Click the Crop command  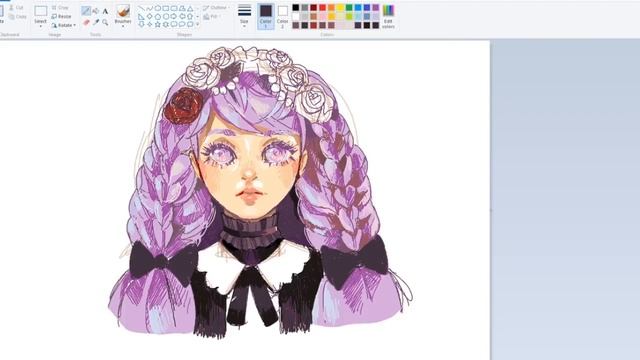60,7
